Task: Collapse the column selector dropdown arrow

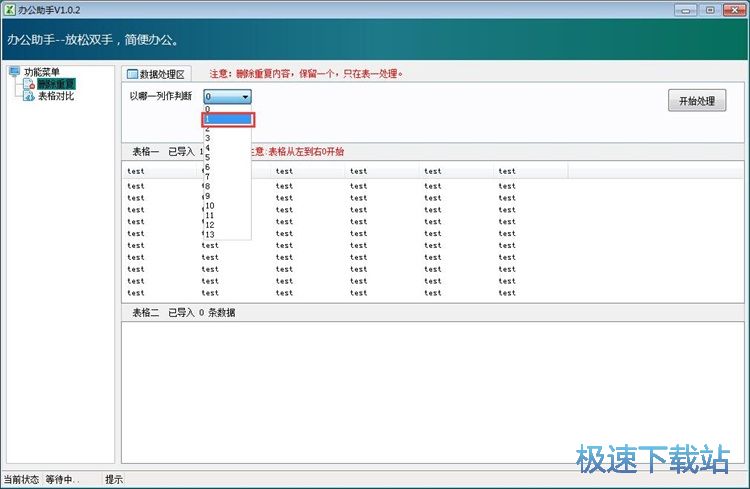Action: 244,97
